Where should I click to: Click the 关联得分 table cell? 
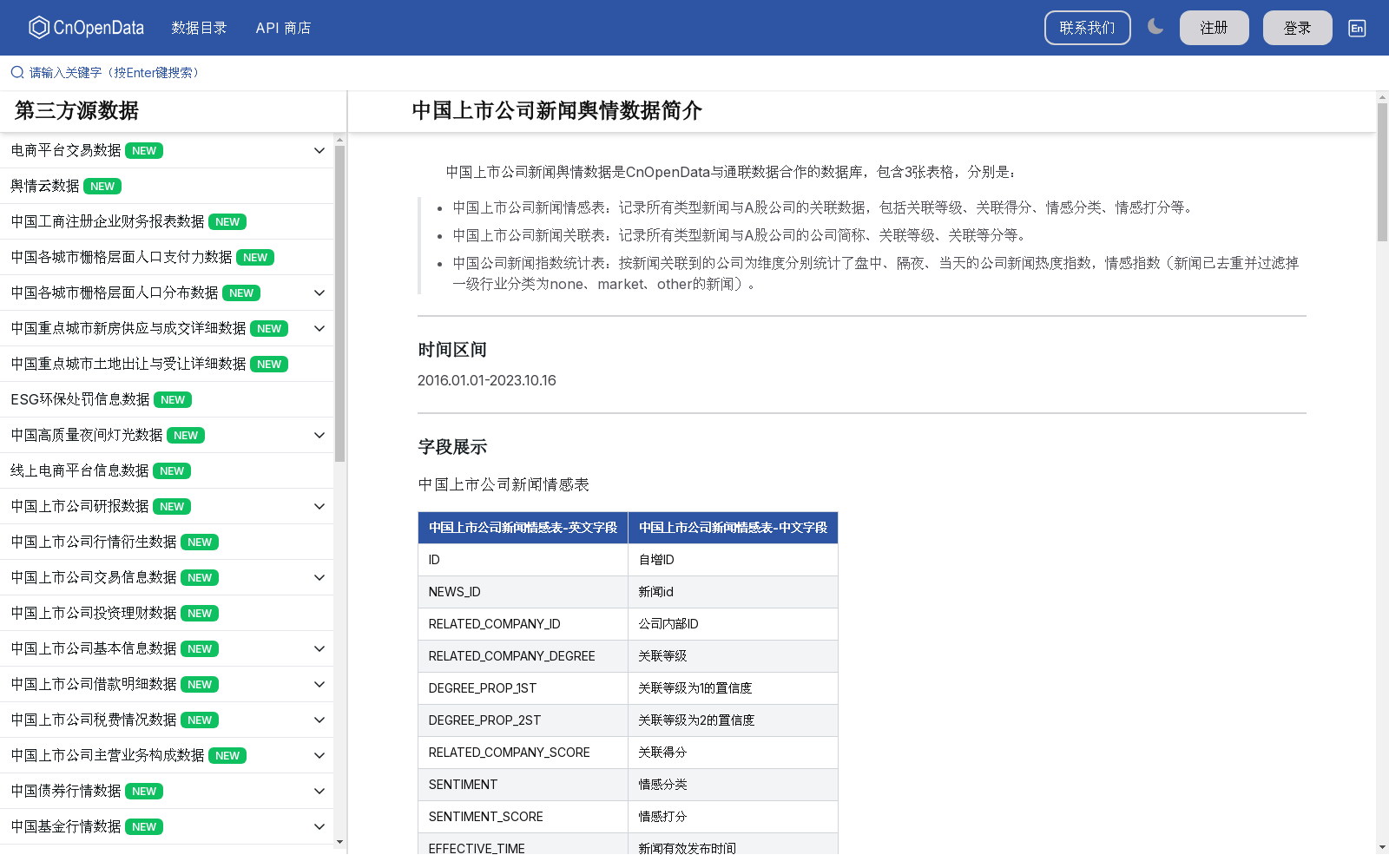point(733,753)
